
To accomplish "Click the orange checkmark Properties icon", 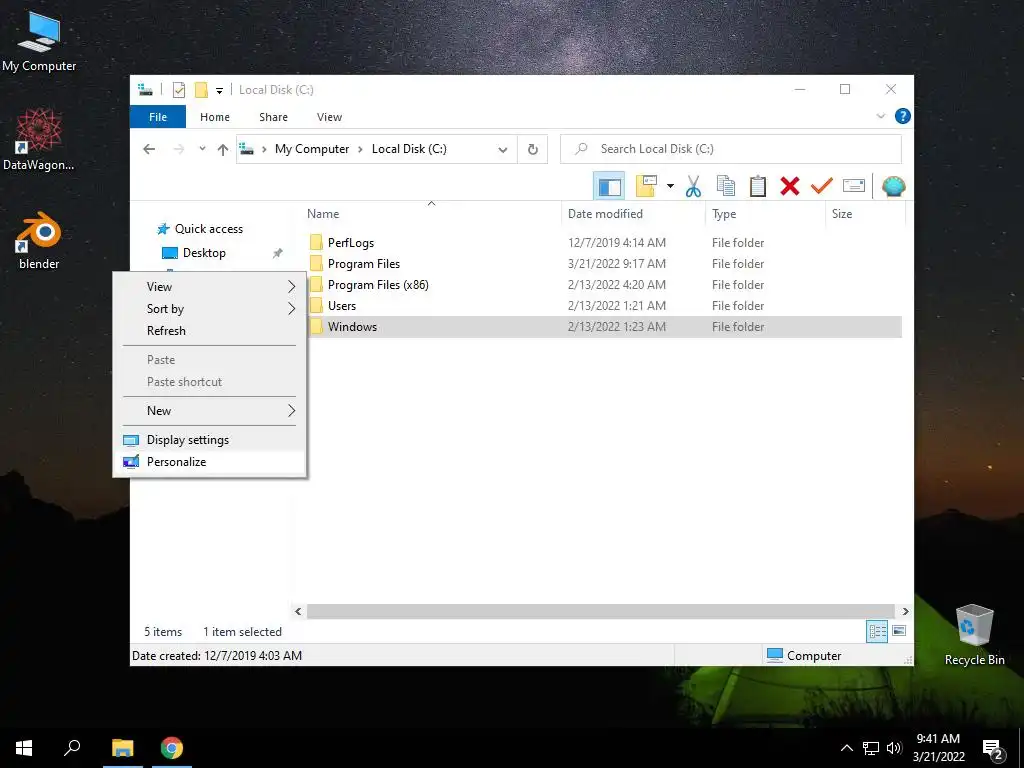I will (x=822, y=186).
